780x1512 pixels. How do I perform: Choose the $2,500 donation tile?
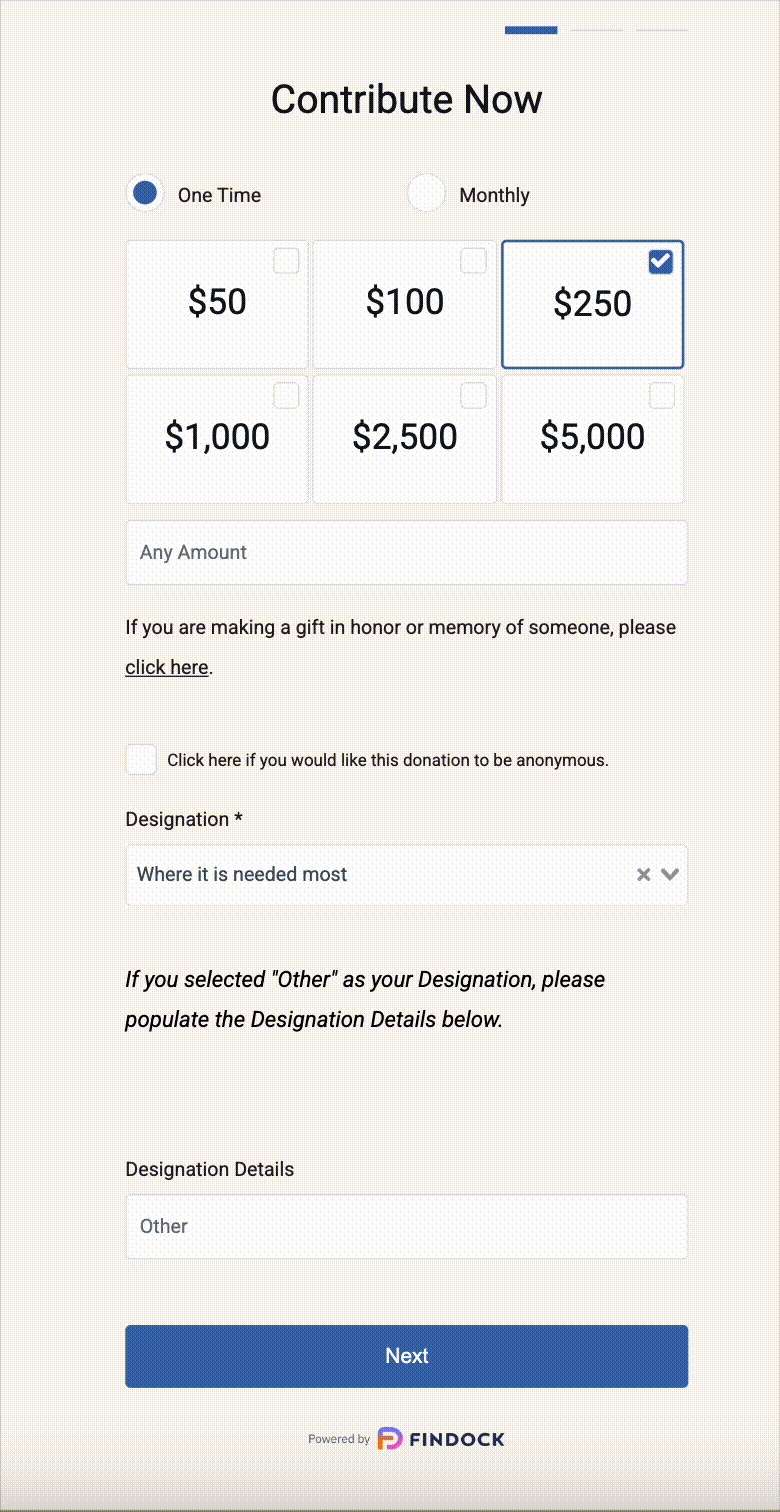(x=405, y=438)
